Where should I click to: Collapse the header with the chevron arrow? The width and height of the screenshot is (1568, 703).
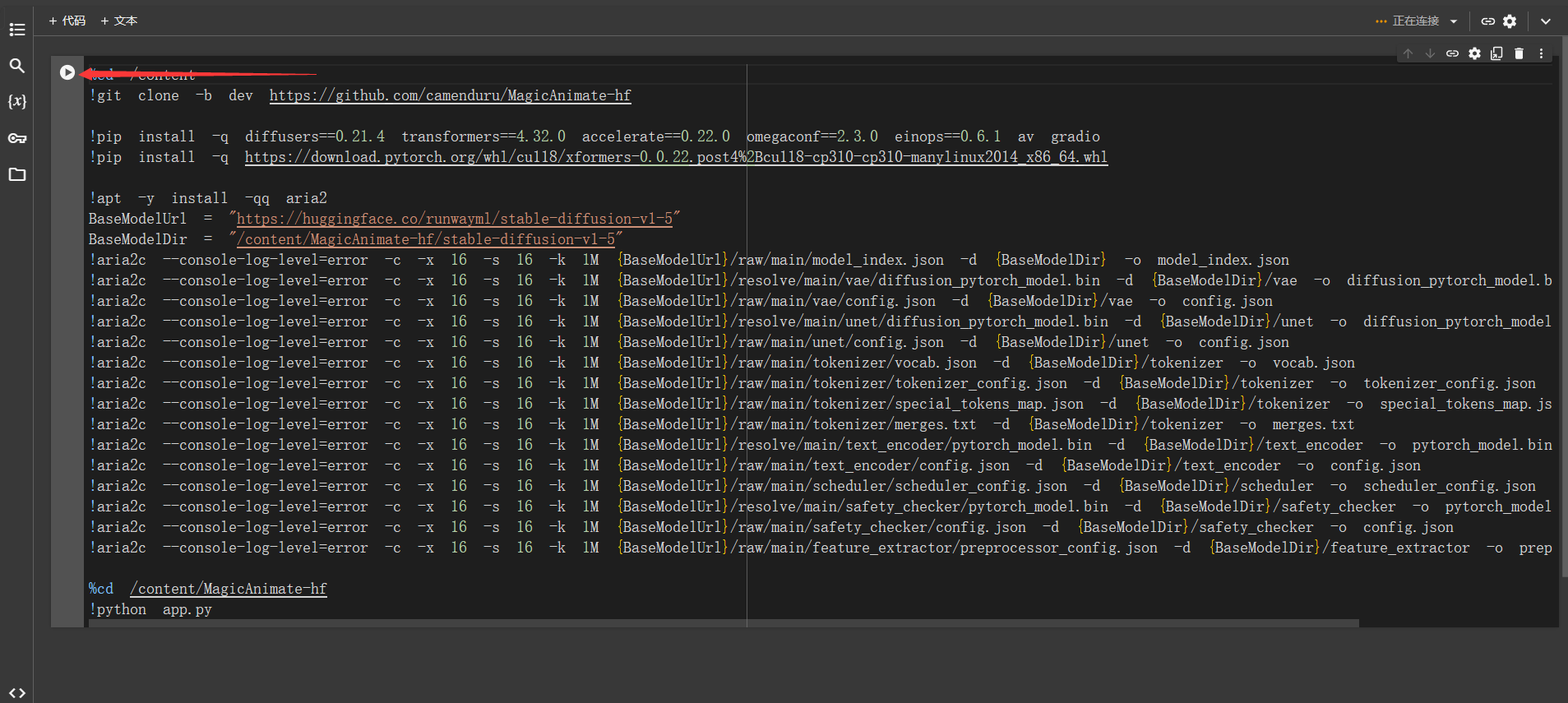tap(1546, 21)
